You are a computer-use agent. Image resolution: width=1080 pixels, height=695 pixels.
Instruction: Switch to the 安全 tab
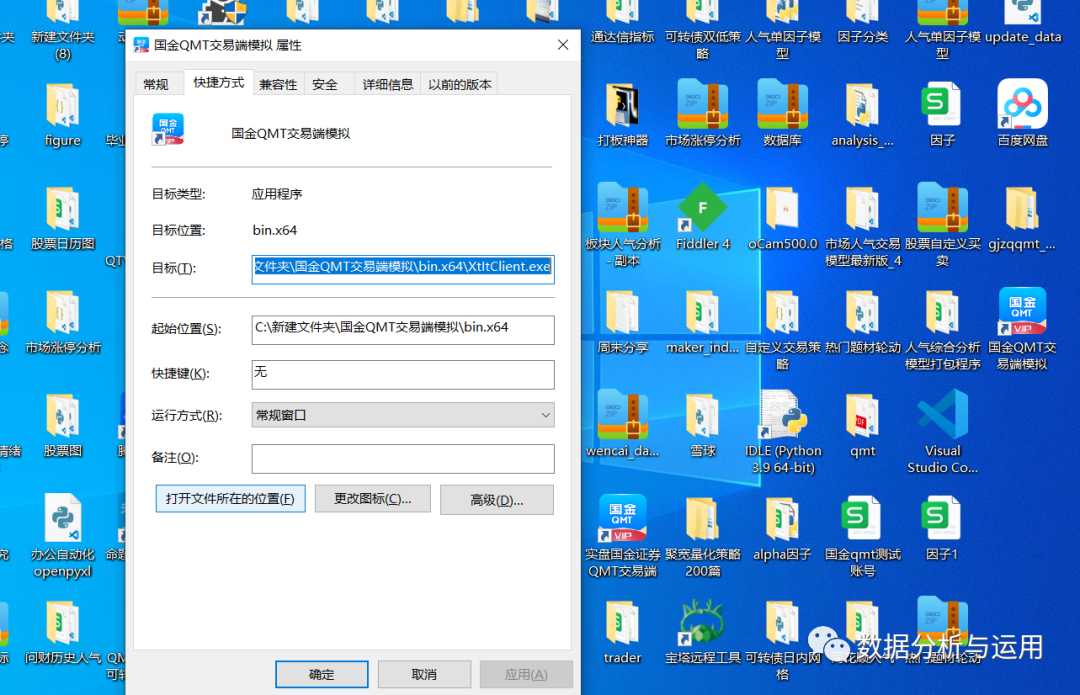(x=325, y=84)
